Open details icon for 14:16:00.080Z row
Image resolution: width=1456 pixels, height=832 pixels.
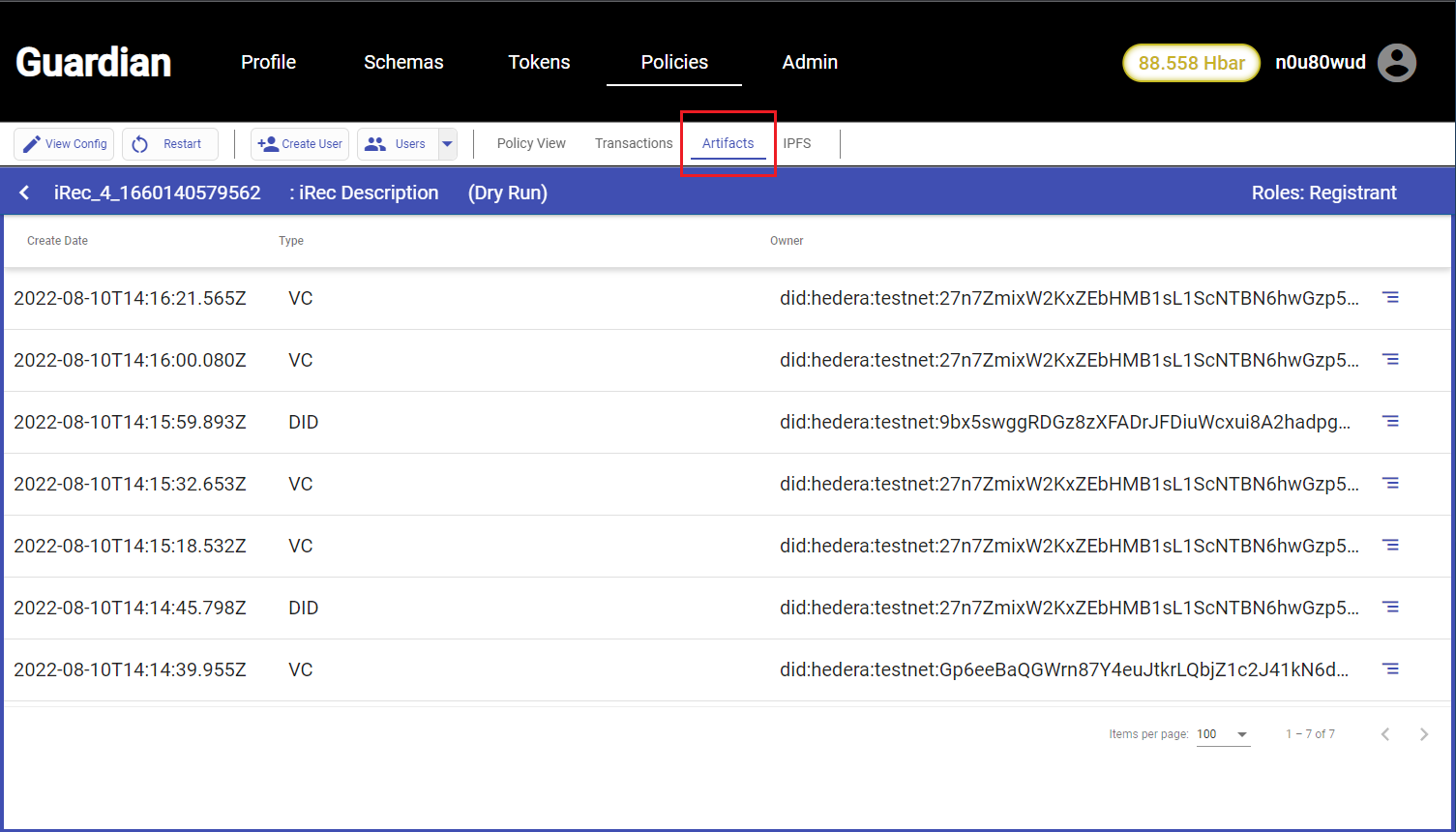click(1390, 360)
